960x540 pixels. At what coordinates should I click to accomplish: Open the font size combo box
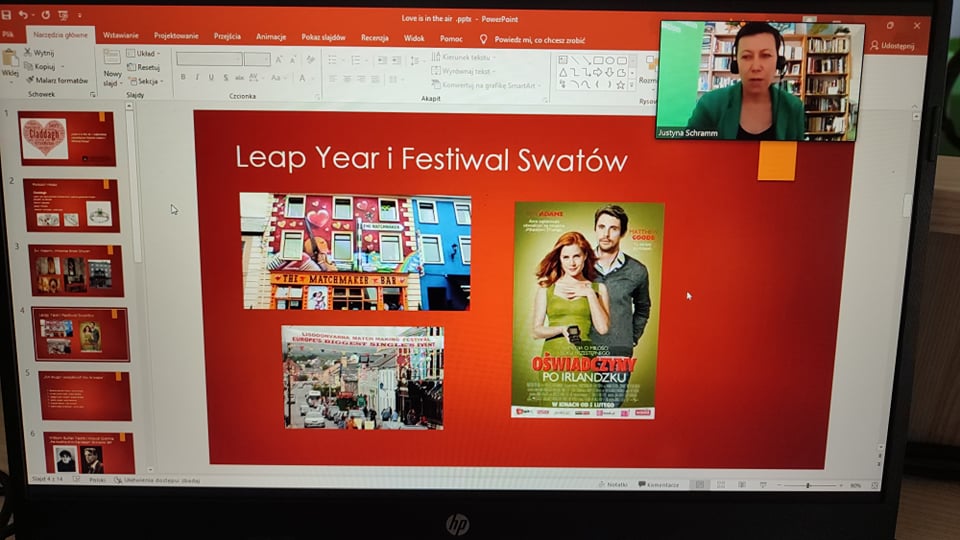pyautogui.click(x=257, y=59)
